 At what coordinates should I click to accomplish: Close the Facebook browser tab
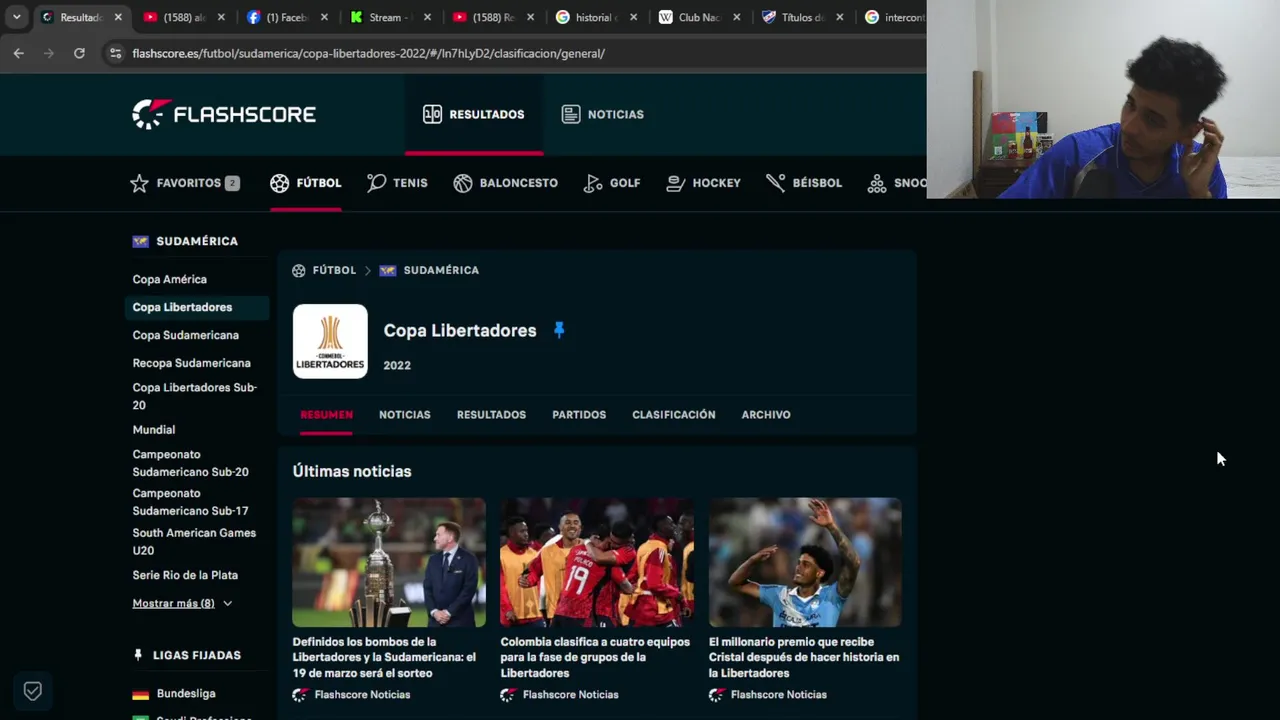tap(324, 17)
